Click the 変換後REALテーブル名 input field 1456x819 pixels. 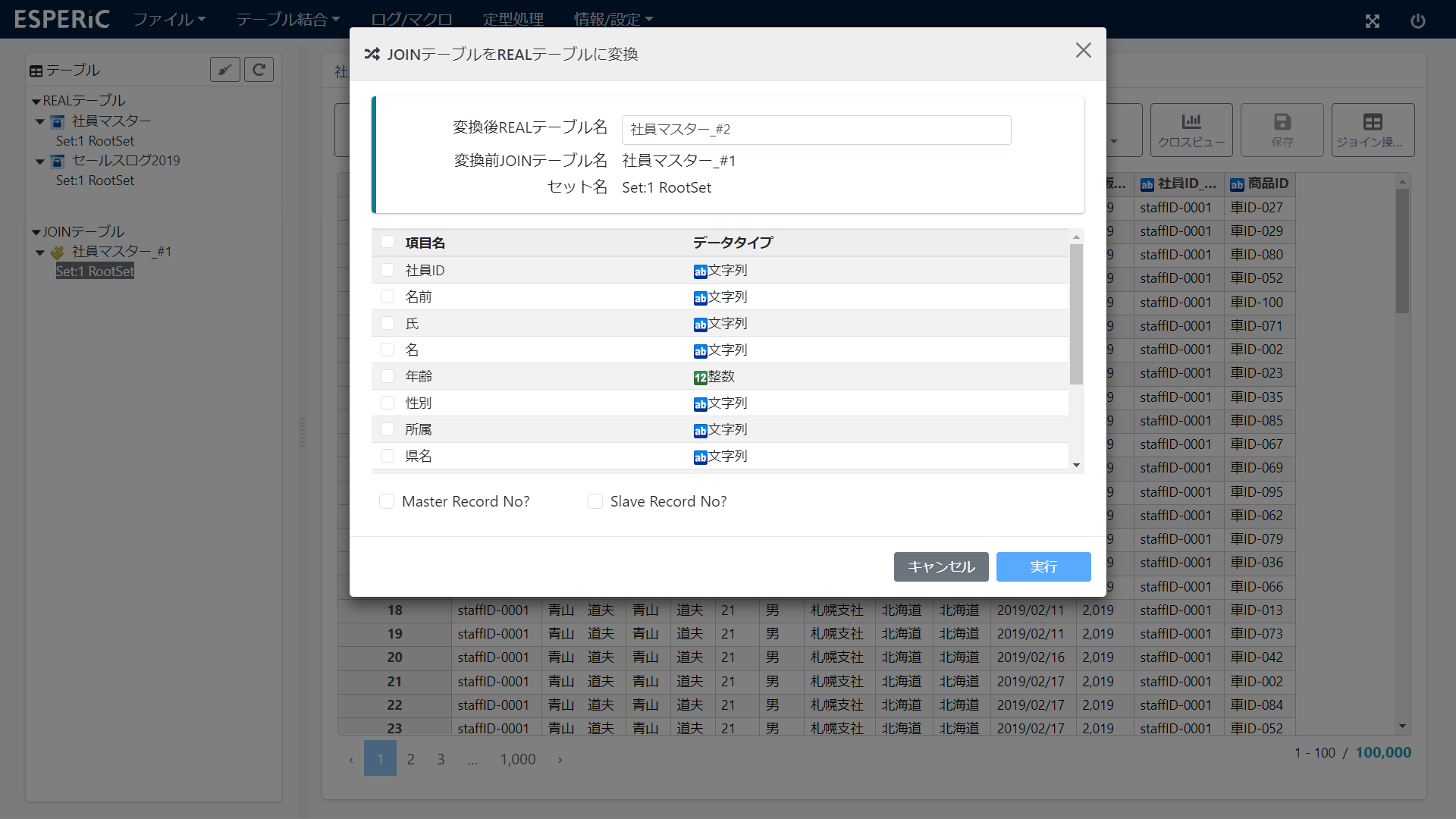(816, 130)
